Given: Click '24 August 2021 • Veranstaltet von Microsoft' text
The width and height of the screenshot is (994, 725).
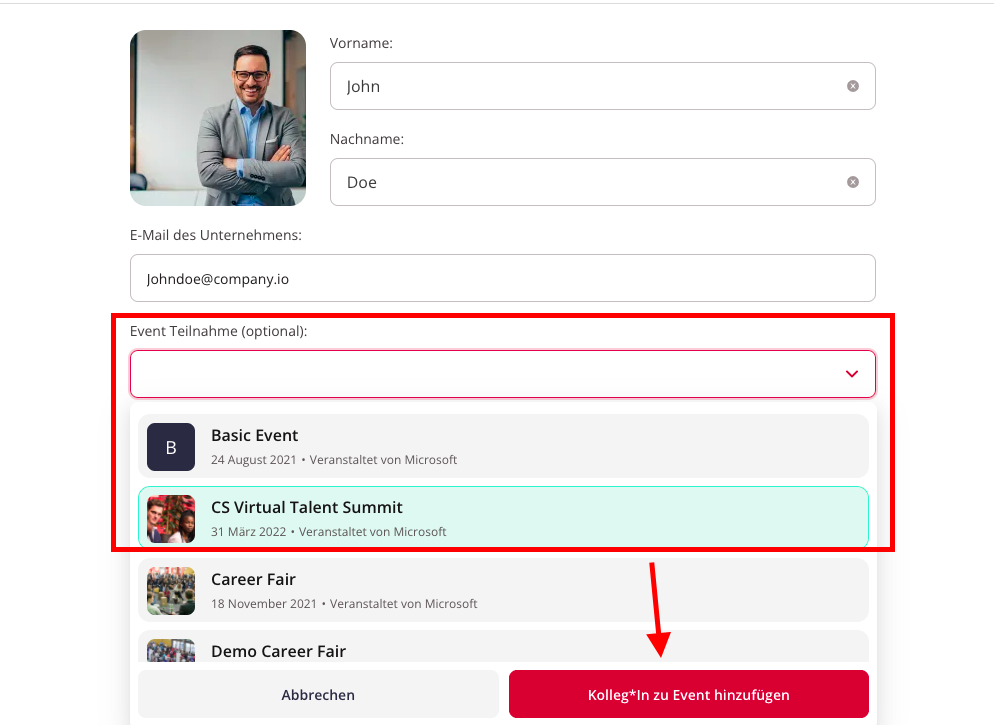Looking at the screenshot, I should coord(334,460).
